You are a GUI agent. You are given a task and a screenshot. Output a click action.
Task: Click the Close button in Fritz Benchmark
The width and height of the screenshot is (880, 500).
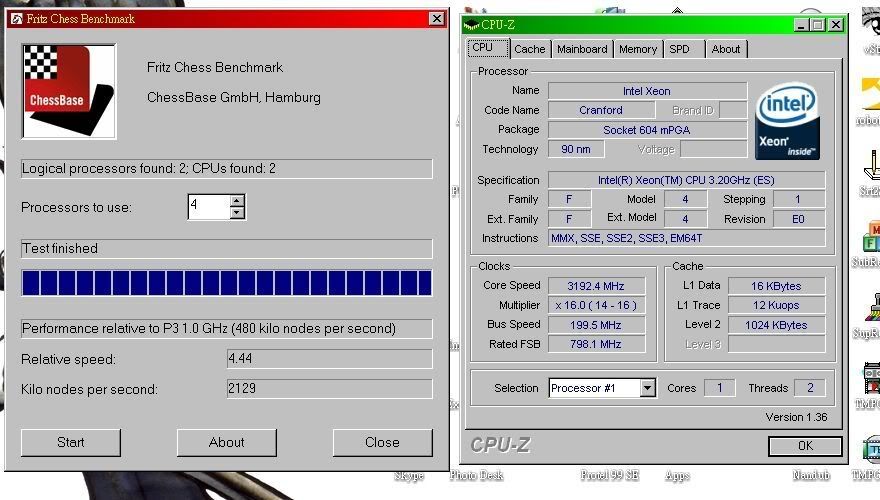(383, 442)
